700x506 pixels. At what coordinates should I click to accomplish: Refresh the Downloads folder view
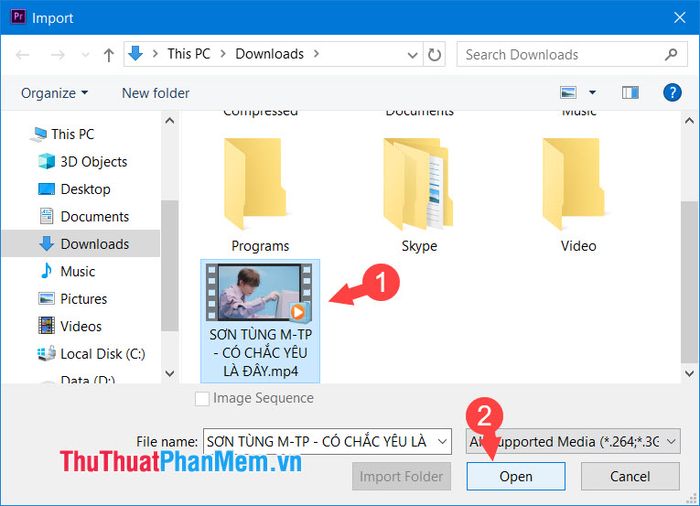[434, 54]
